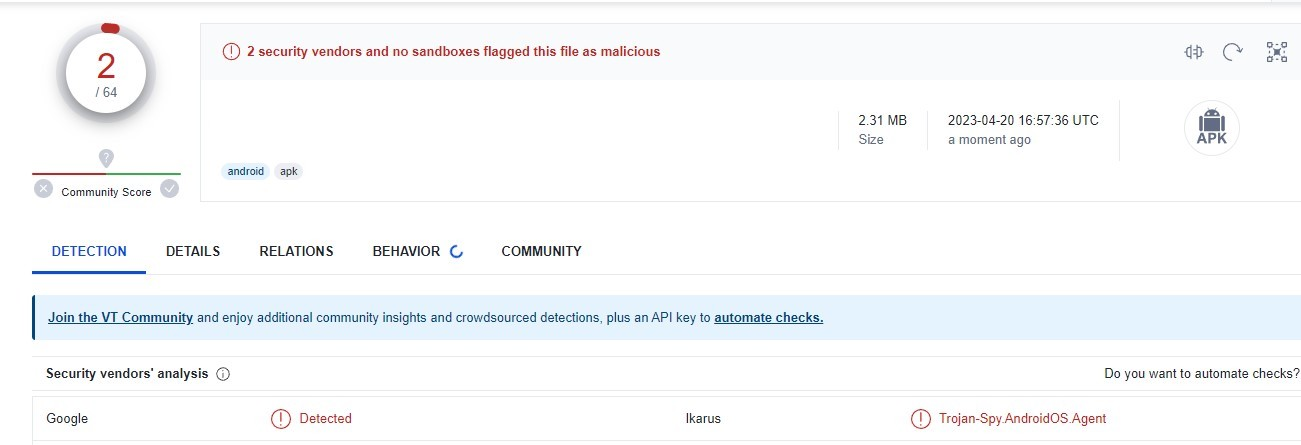Click the Ikarus Trojan-Spy warning icon
Screen dimensions: 1301x445
(920, 419)
